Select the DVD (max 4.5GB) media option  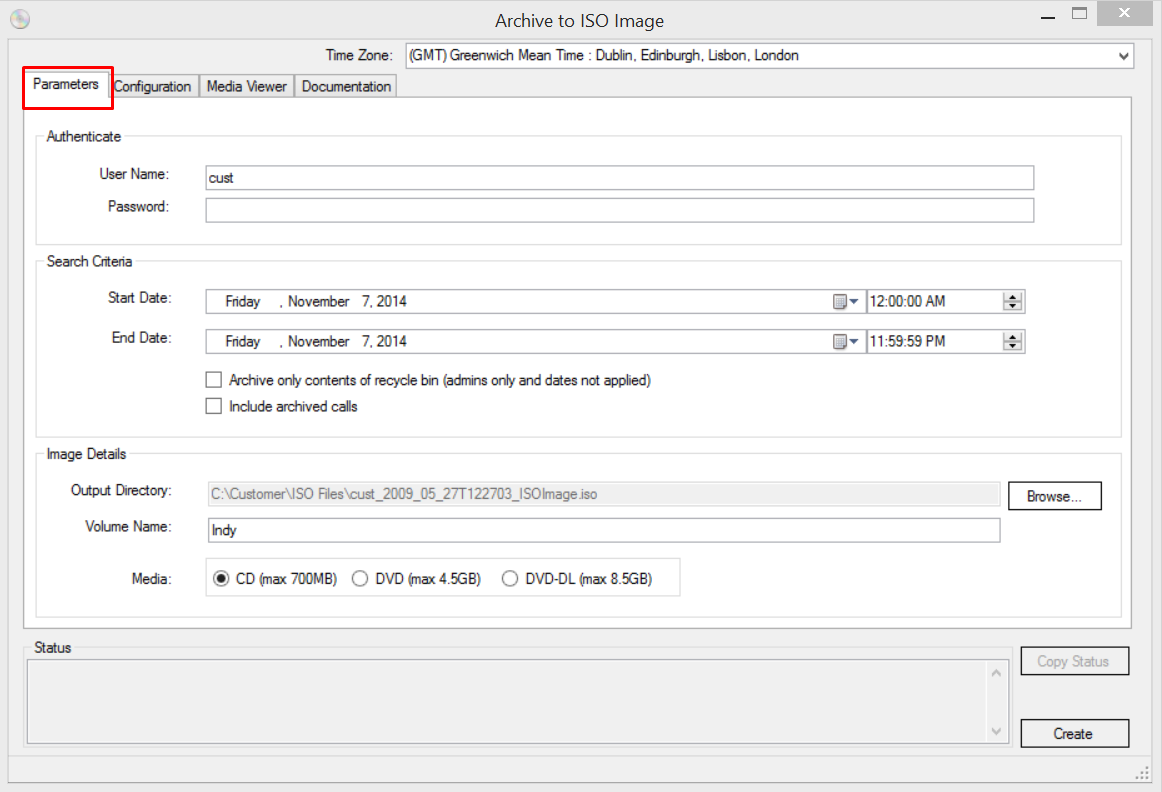[360, 578]
